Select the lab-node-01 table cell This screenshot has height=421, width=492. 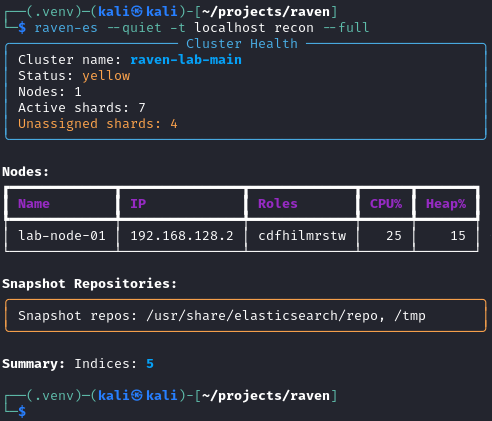(x=62, y=236)
